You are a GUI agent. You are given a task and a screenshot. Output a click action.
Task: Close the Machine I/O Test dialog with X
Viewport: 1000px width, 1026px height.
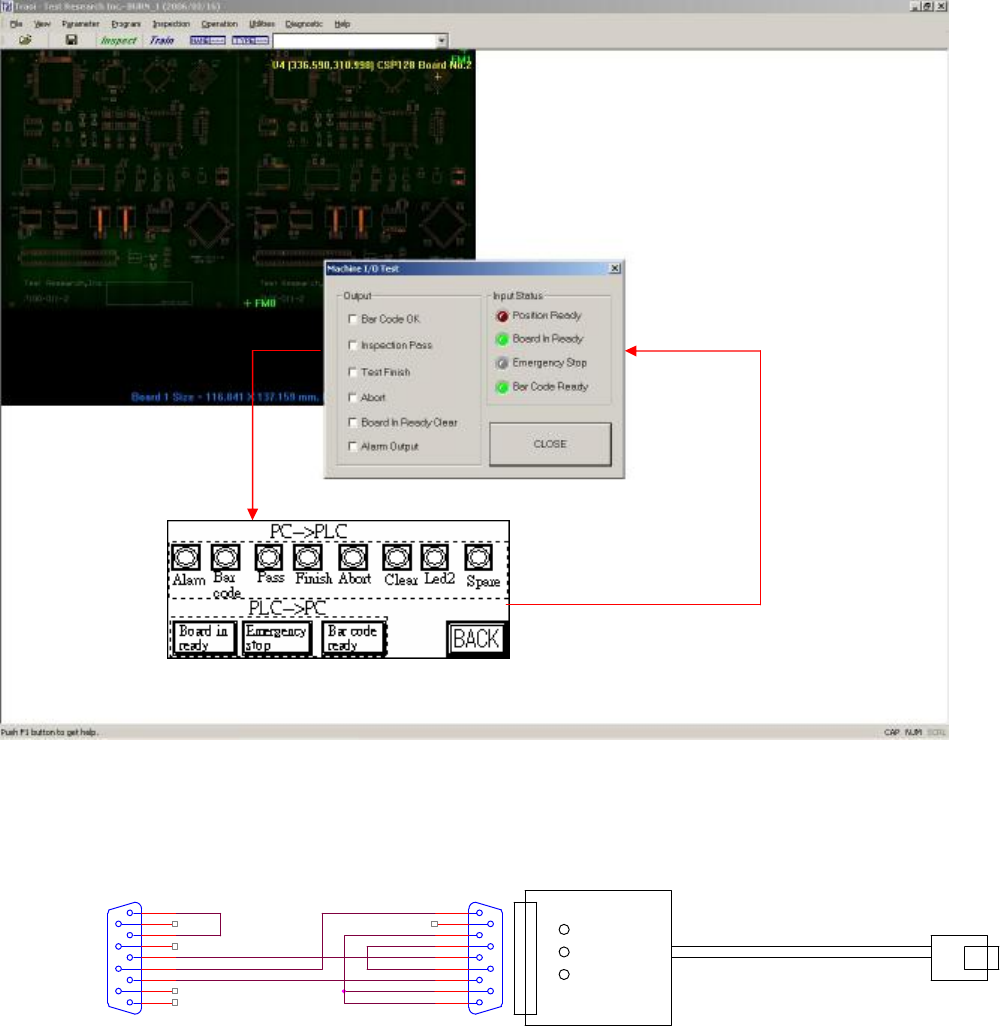[x=615, y=268]
